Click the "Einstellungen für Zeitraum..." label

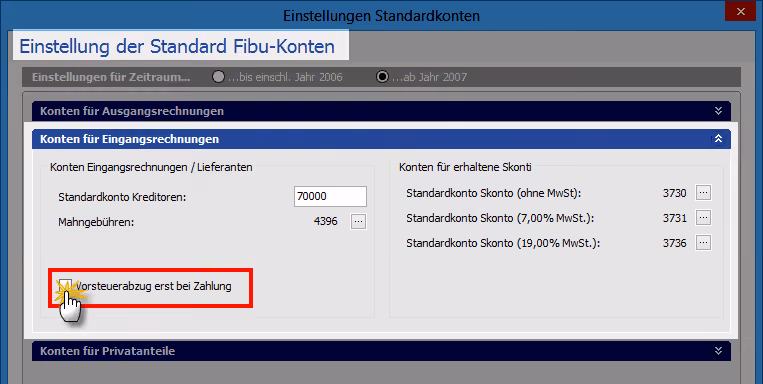point(111,77)
